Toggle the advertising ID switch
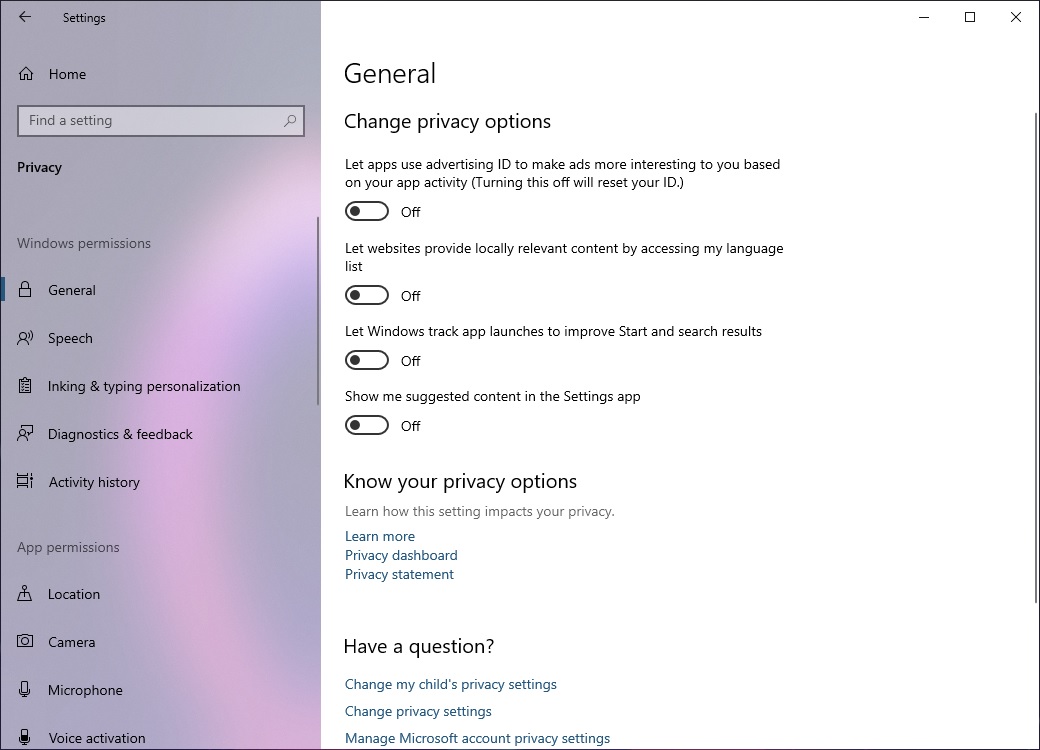Viewport: 1040px width, 750px height. (367, 212)
